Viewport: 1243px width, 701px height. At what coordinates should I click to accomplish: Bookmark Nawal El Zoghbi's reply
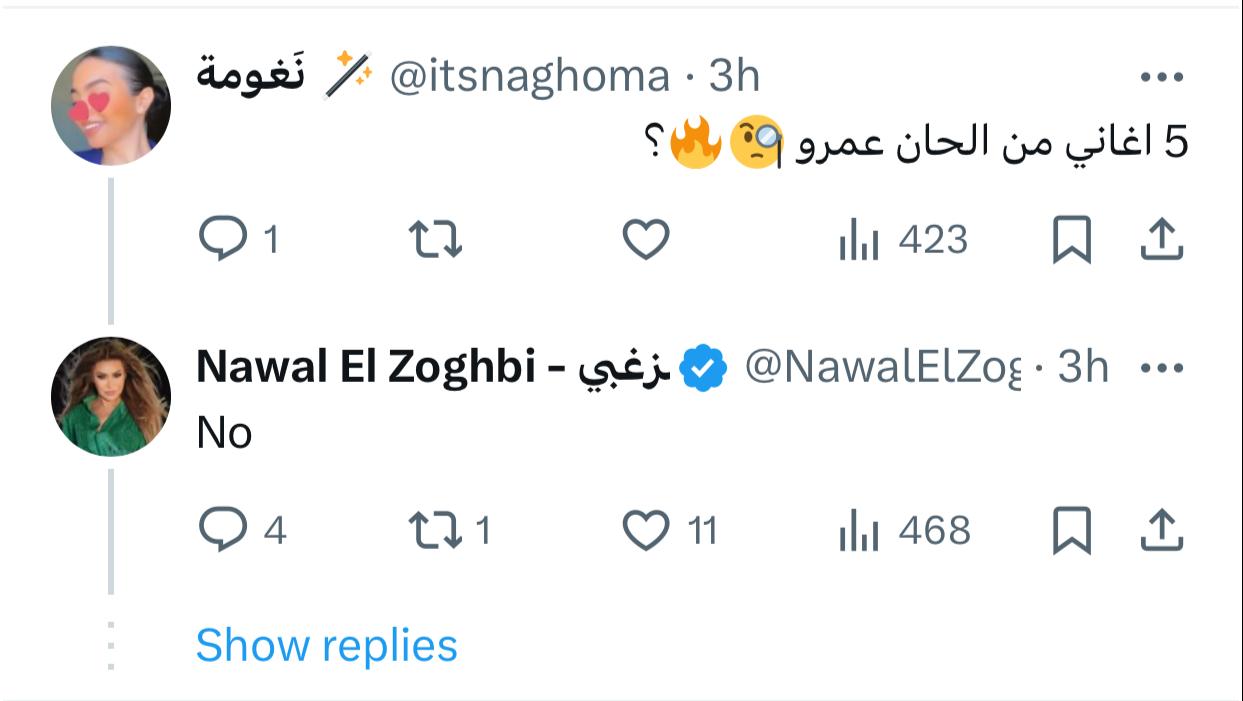[1071, 531]
